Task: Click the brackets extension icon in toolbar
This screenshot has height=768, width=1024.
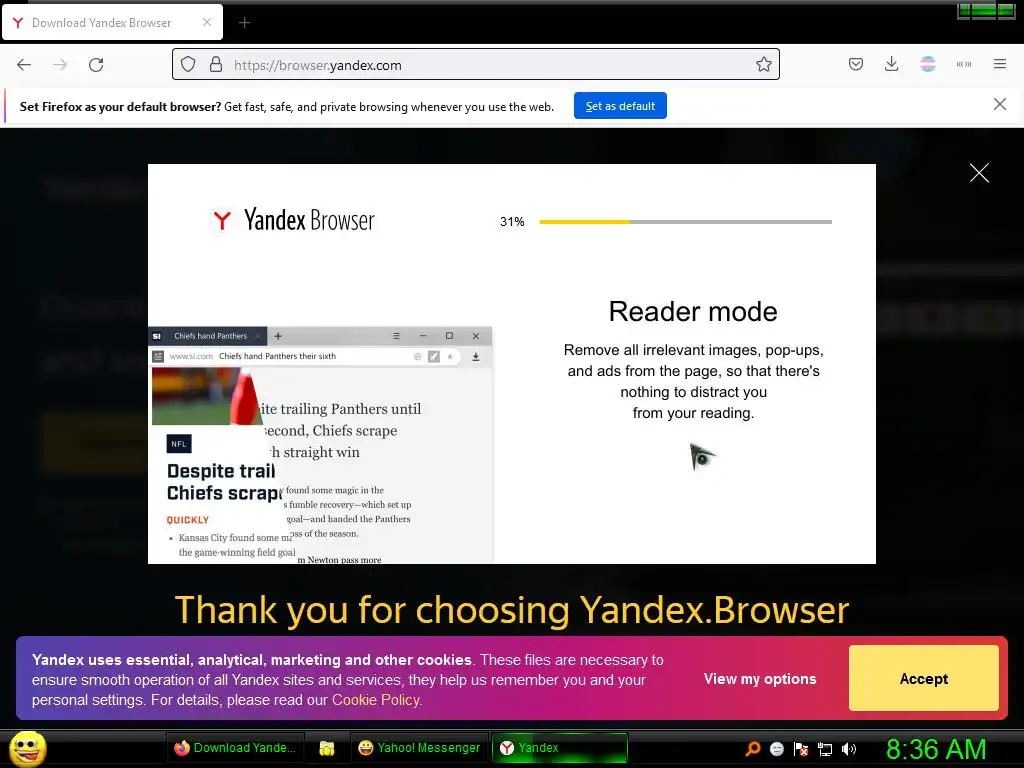Action: click(x=964, y=64)
